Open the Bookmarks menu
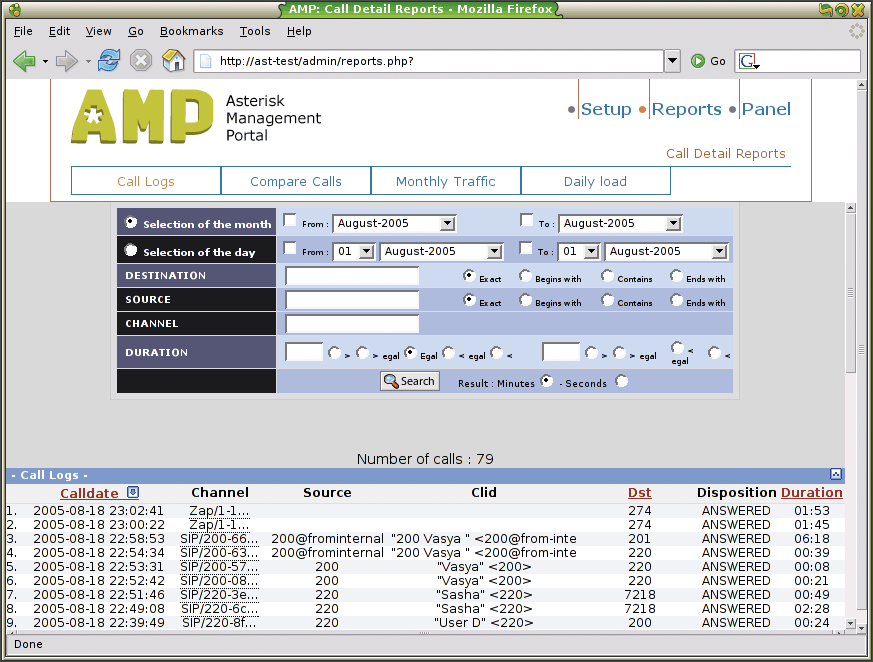Image resolution: width=873 pixels, height=662 pixels. click(x=191, y=31)
